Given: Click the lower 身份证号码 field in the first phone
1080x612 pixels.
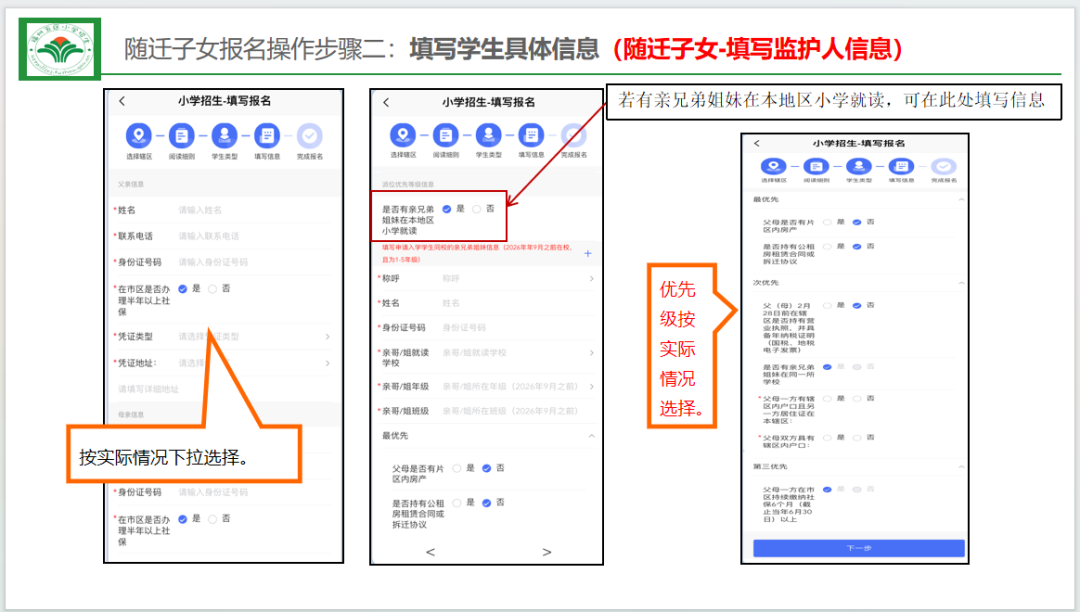Looking at the screenshot, I should pyautogui.click(x=222, y=492).
